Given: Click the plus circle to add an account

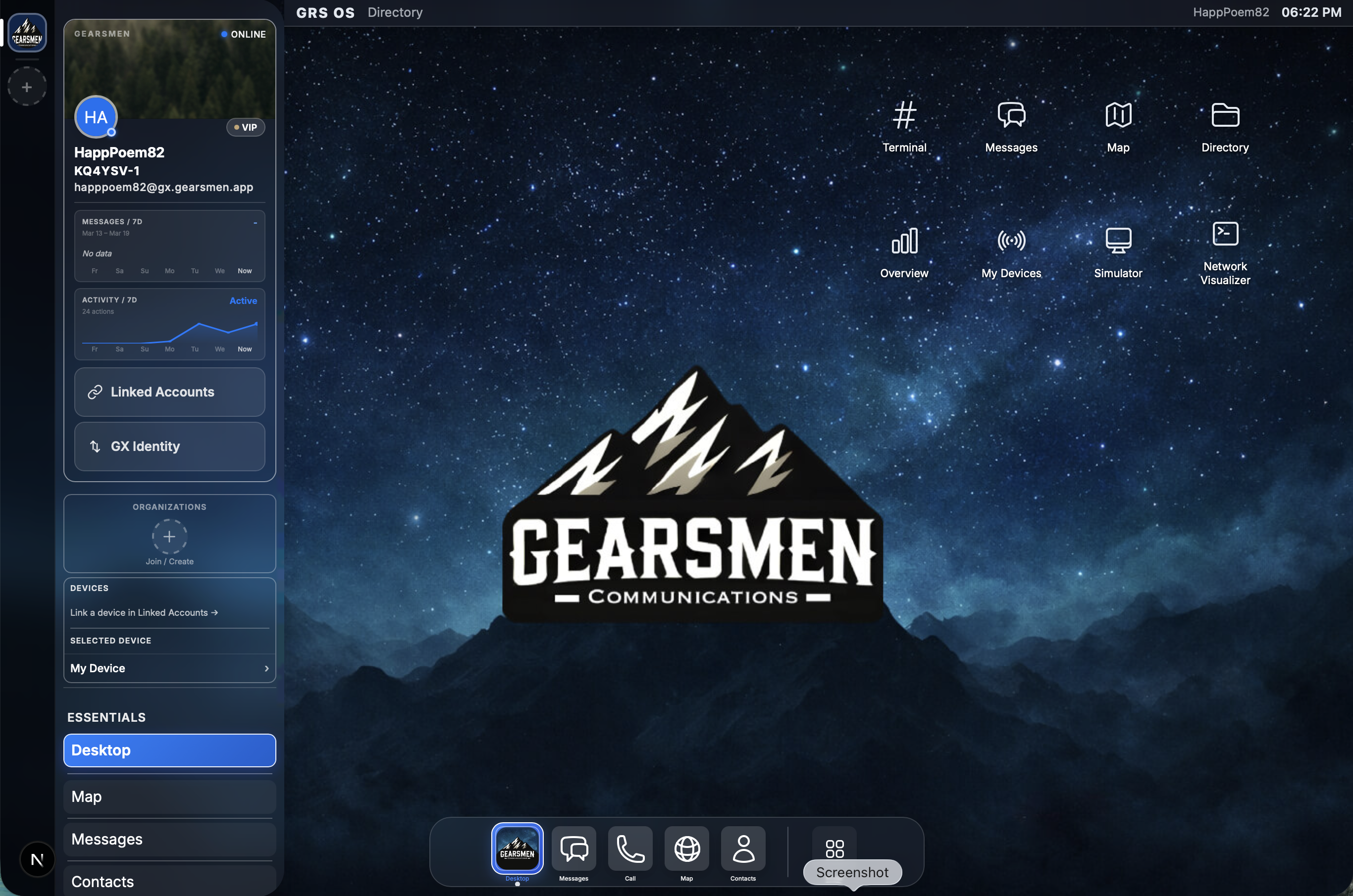Looking at the screenshot, I should [x=26, y=86].
